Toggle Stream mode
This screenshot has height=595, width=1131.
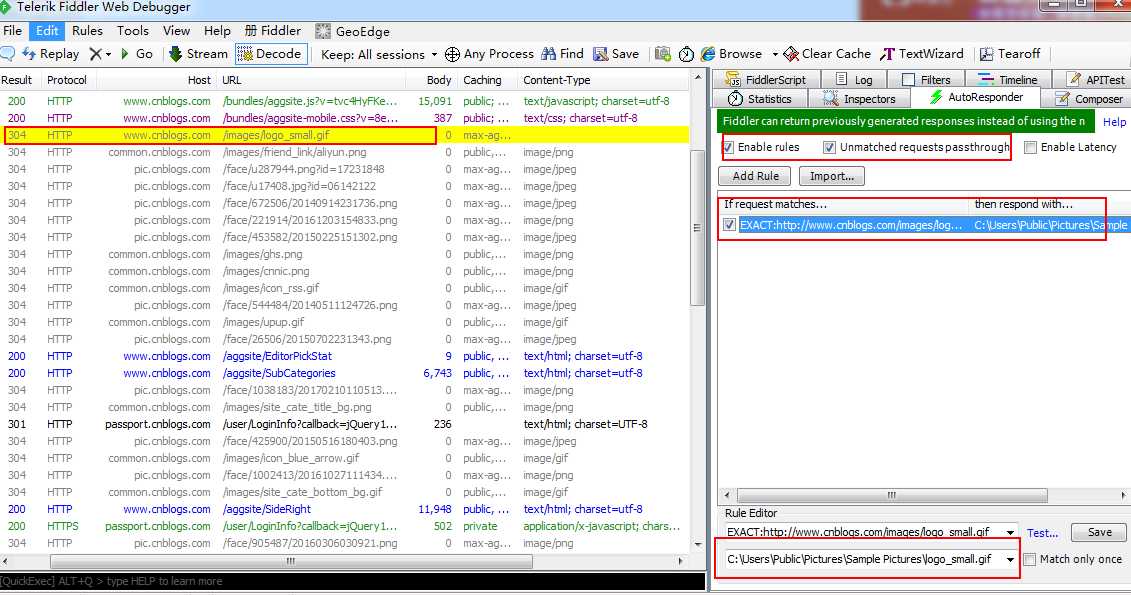coord(198,54)
